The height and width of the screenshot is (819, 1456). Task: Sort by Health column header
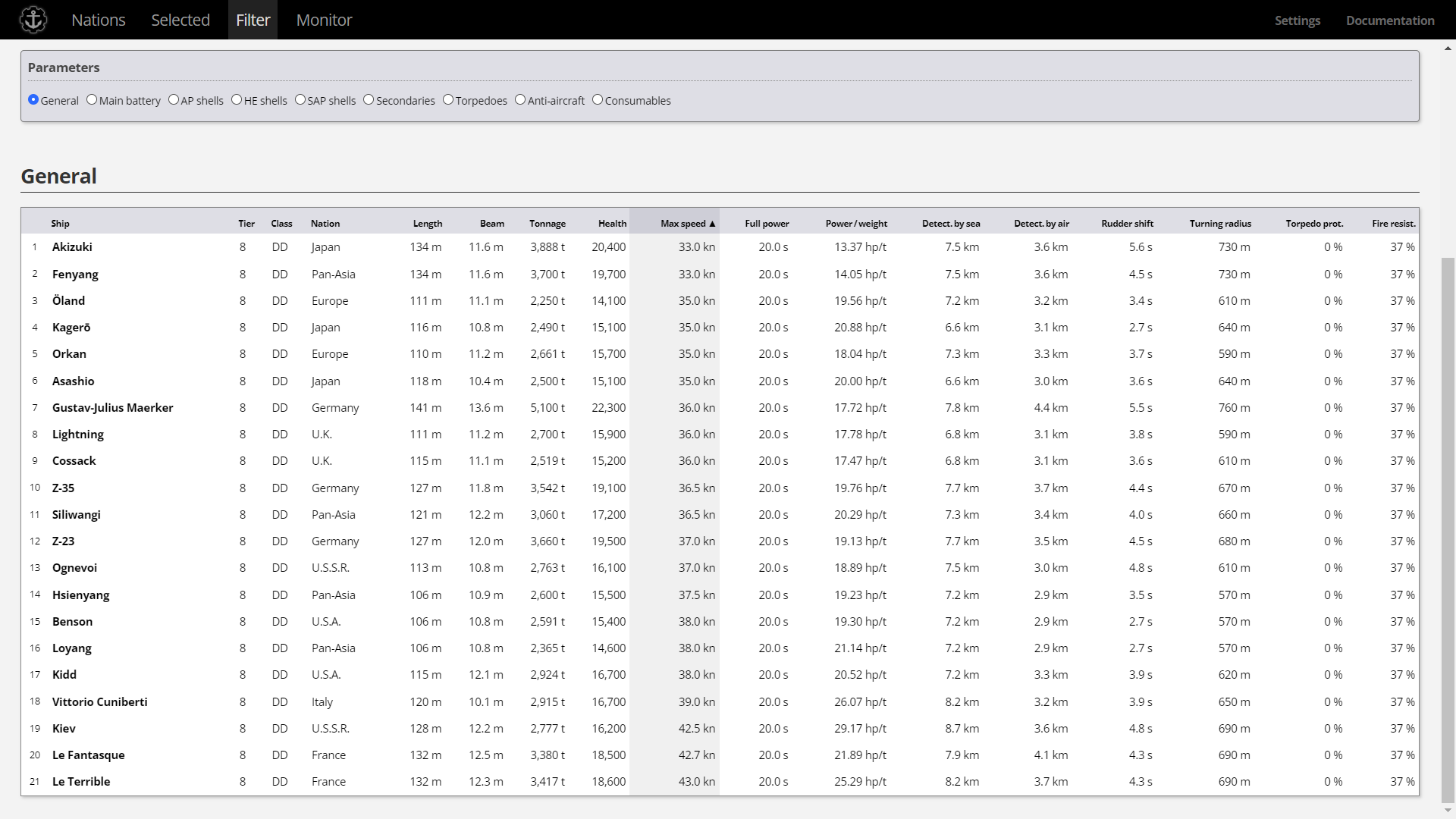[612, 223]
